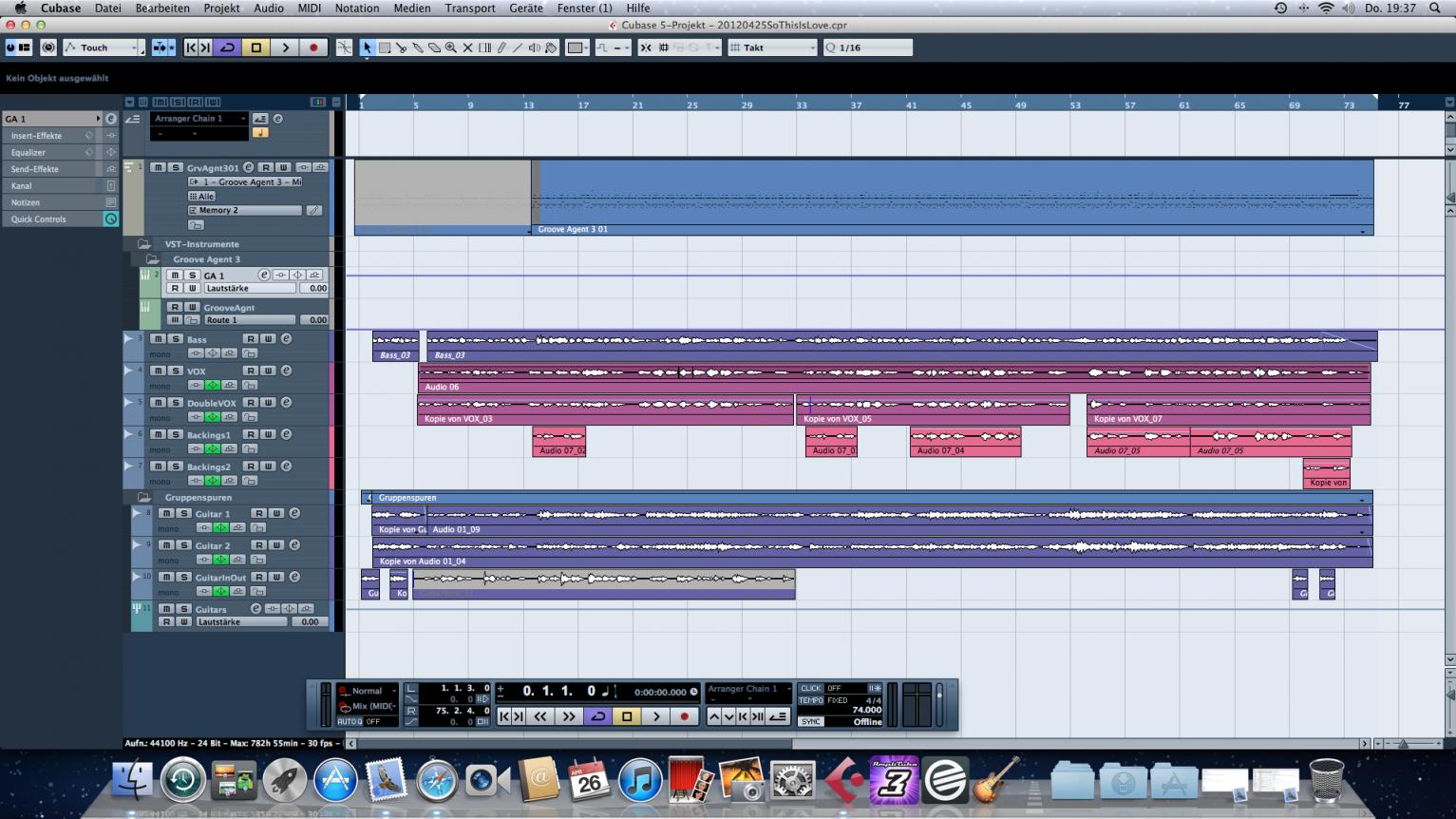Toggle Snap on/off in toolbar
This screenshot has height=819, width=1456.
[646, 48]
